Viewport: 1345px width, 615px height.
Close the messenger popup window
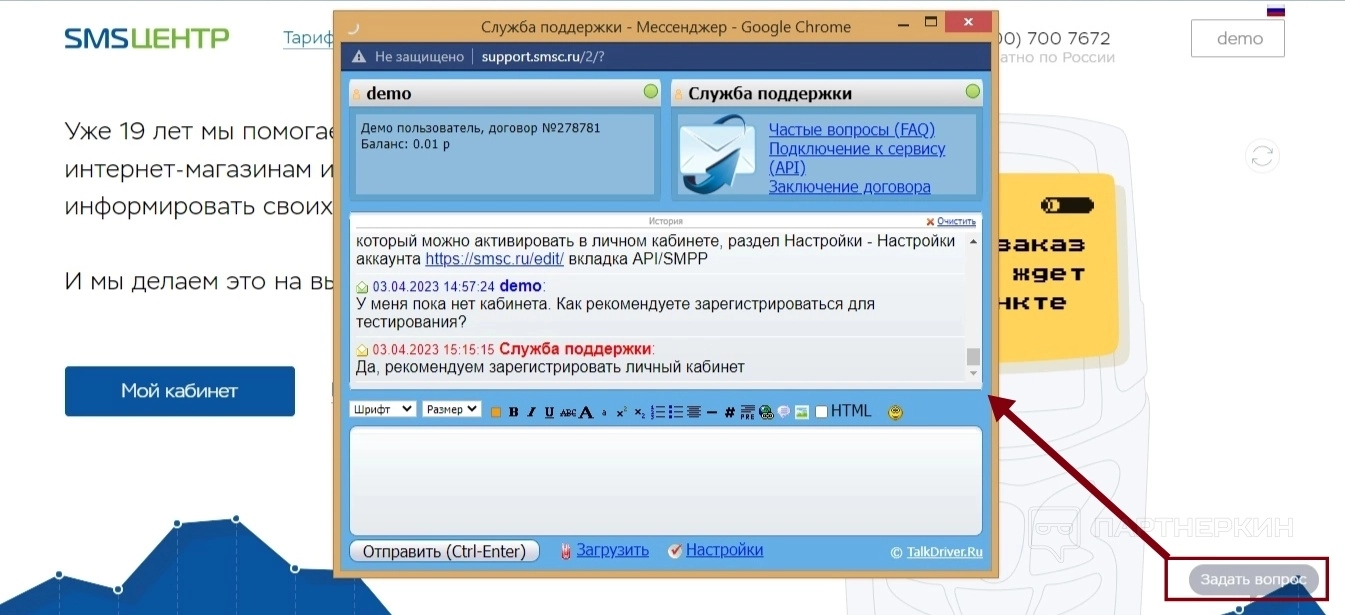(969, 22)
